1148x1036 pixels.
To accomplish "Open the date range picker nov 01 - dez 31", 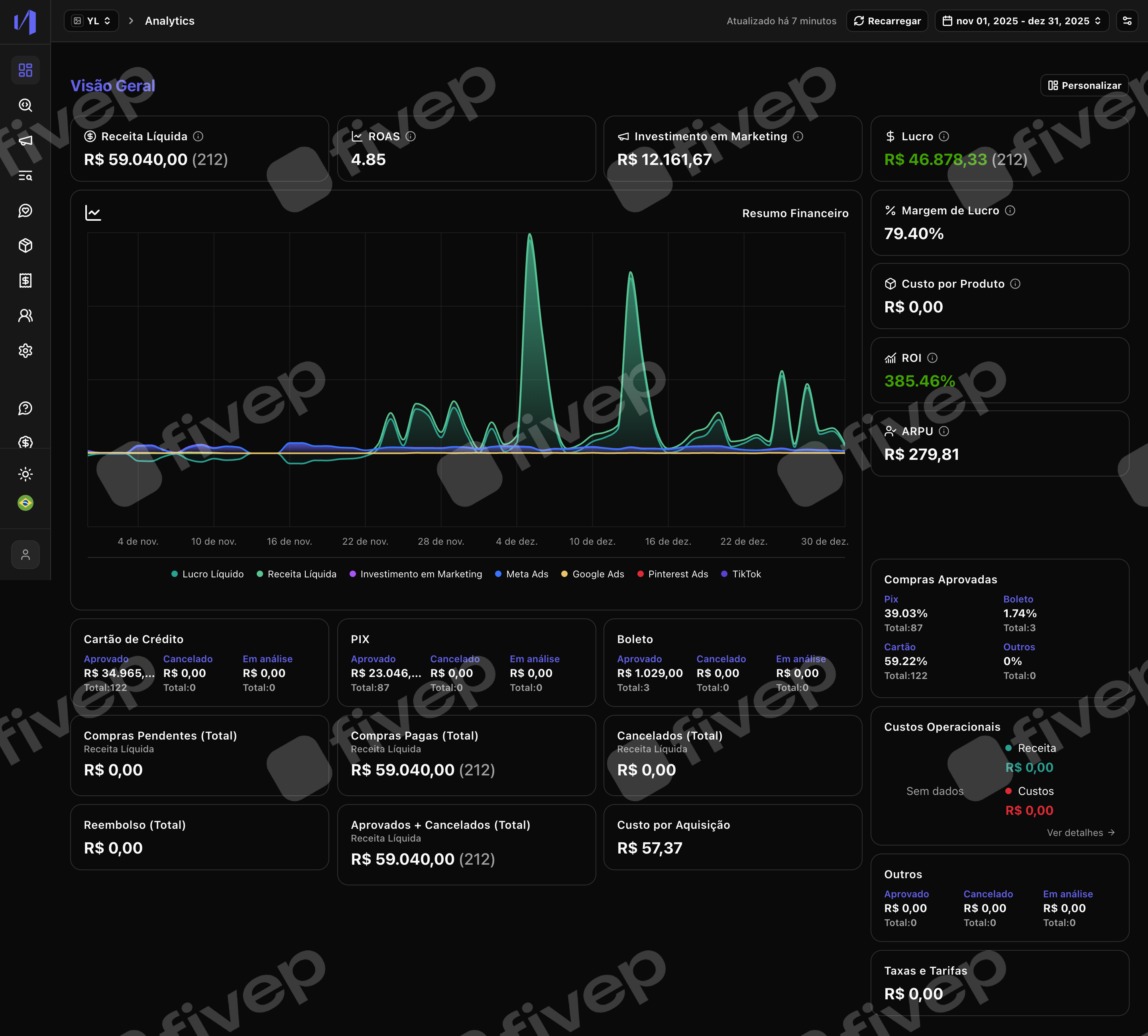I will point(1022,21).
